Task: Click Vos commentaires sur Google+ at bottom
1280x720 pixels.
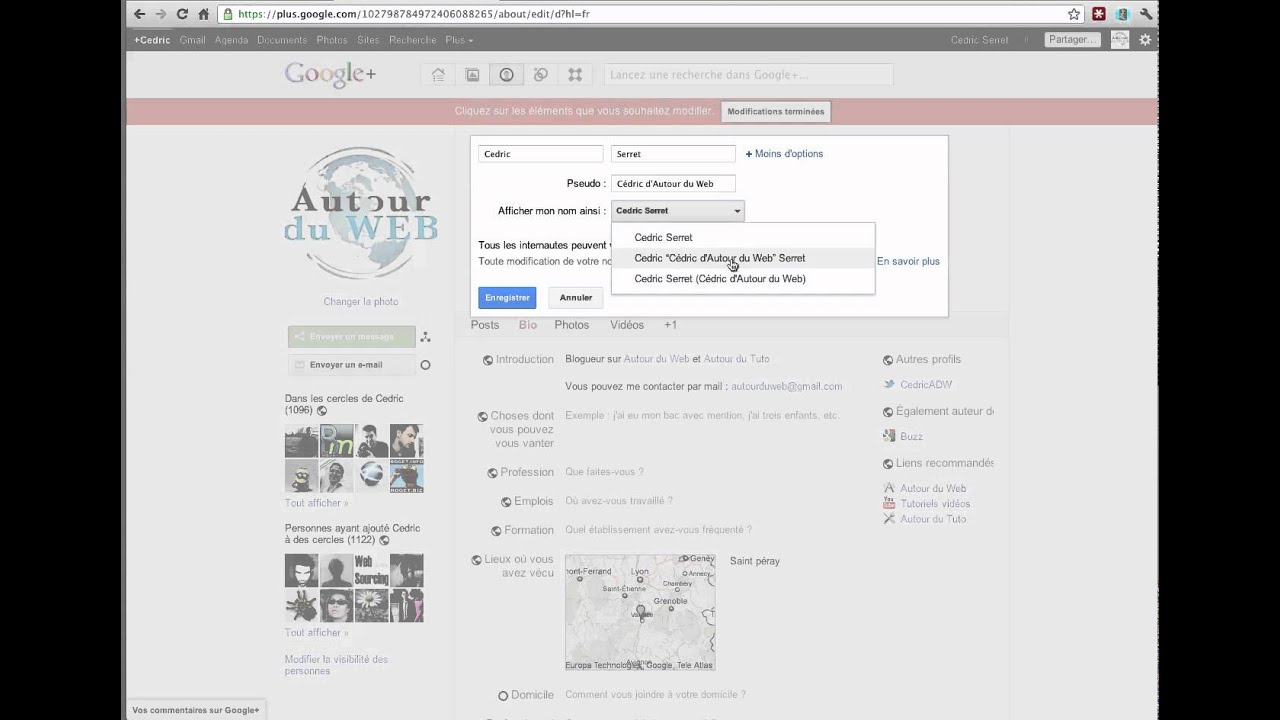Action: 196,710
